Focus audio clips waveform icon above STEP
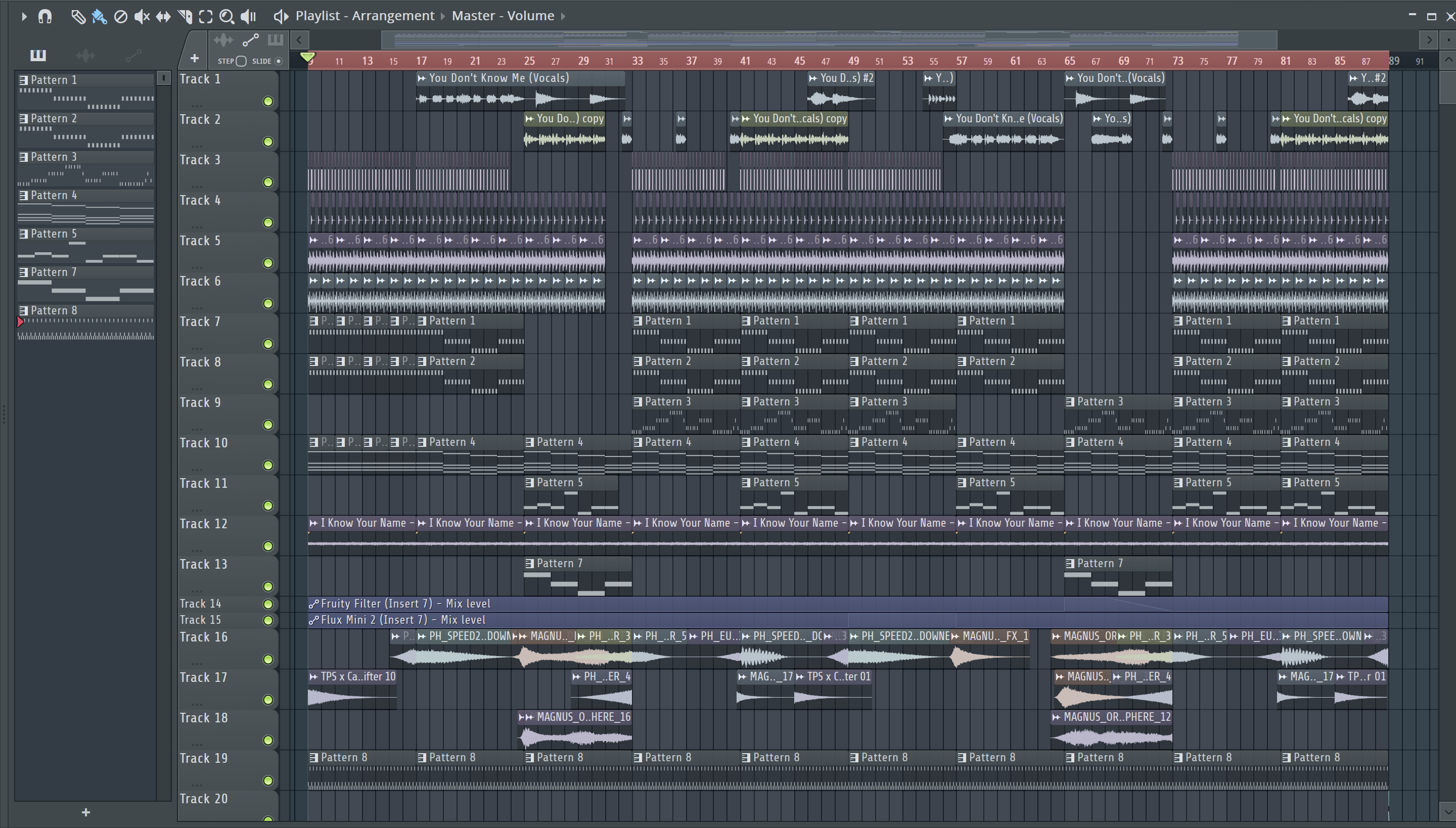 click(x=223, y=40)
